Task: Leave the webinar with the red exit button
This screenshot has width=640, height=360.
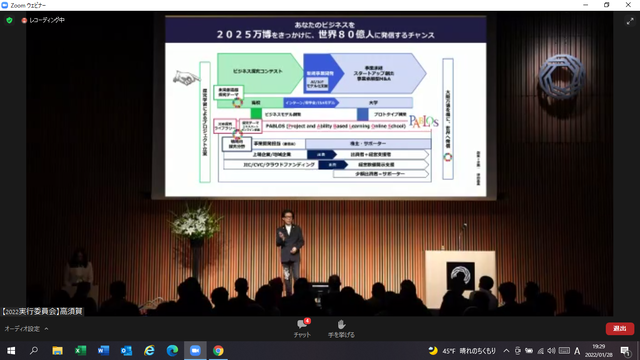Action: pyautogui.click(x=620, y=329)
